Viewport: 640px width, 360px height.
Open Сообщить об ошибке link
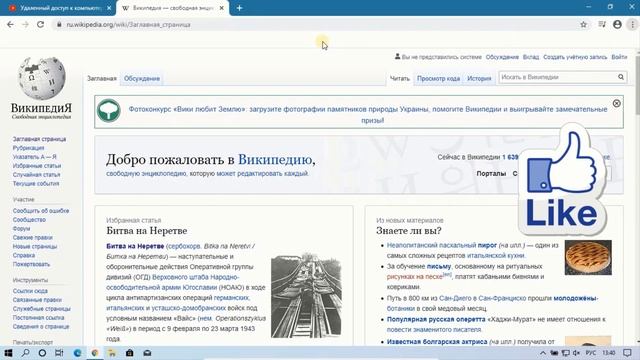pos(41,211)
